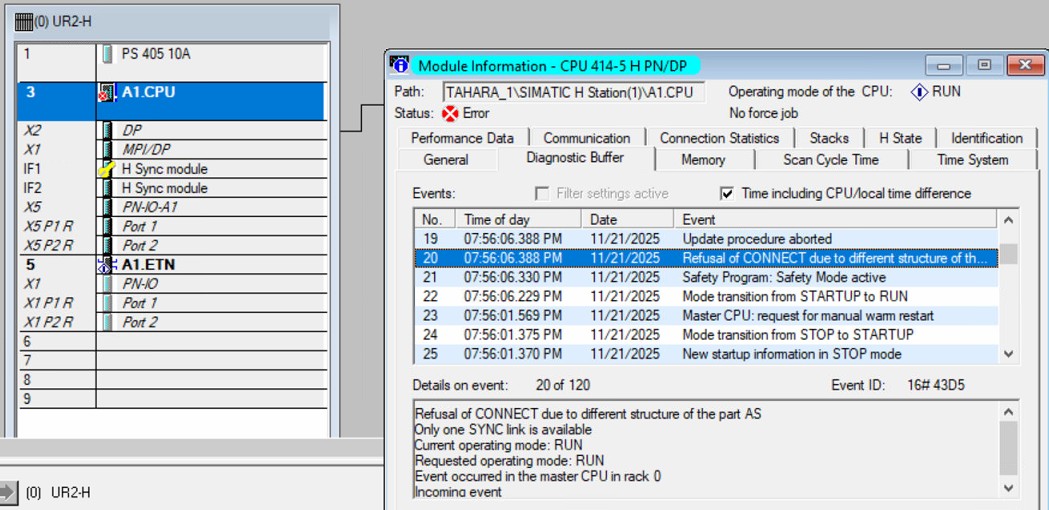The height and width of the screenshot is (510, 1049).
Task: Select the PS 405 10A power supply icon
Action: [107, 54]
